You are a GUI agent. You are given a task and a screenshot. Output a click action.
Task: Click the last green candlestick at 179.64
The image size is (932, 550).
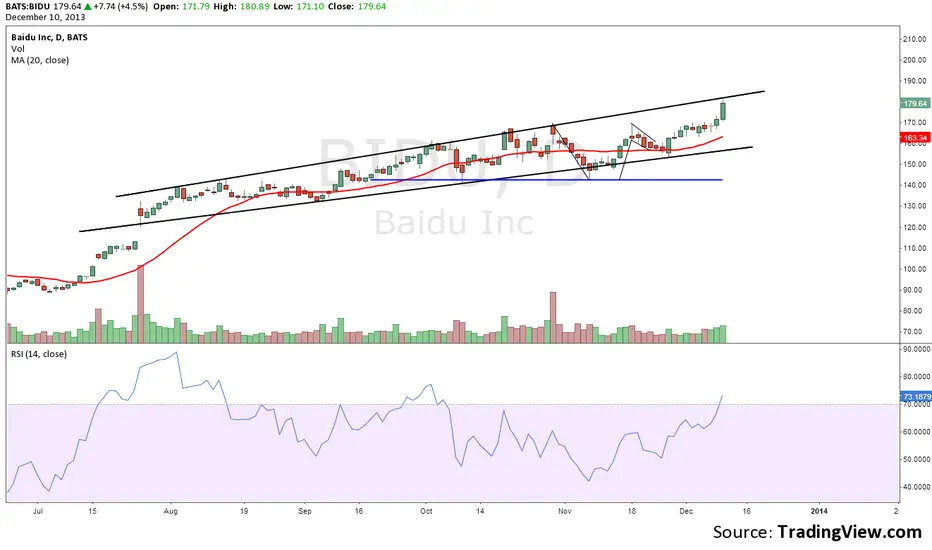[x=723, y=111]
